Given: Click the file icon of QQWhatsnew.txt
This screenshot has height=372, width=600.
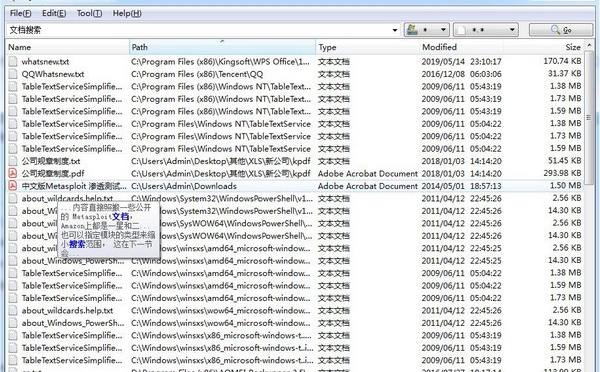Looking at the screenshot, I should [x=13, y=74].
